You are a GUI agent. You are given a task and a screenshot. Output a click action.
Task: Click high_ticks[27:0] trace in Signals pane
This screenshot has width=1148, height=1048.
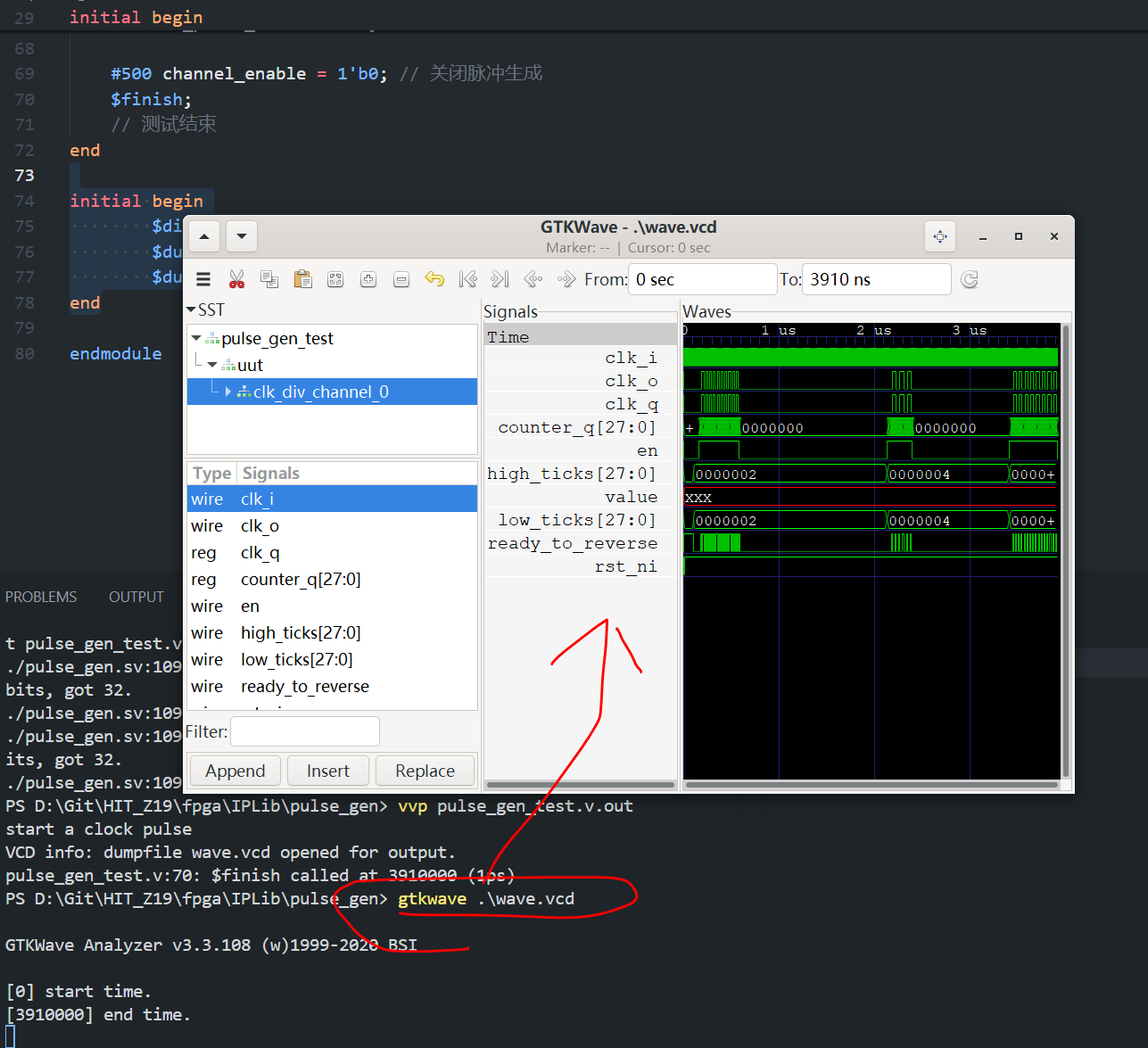point(572,474)
